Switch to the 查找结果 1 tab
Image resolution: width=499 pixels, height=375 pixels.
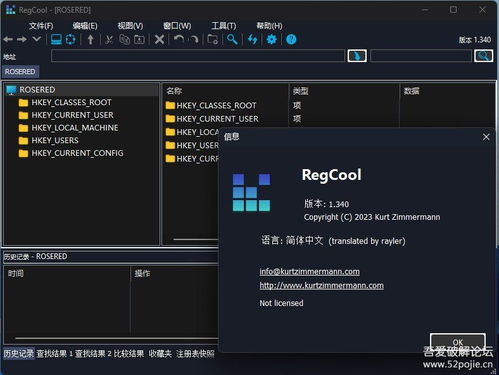(x=55, y=354)
